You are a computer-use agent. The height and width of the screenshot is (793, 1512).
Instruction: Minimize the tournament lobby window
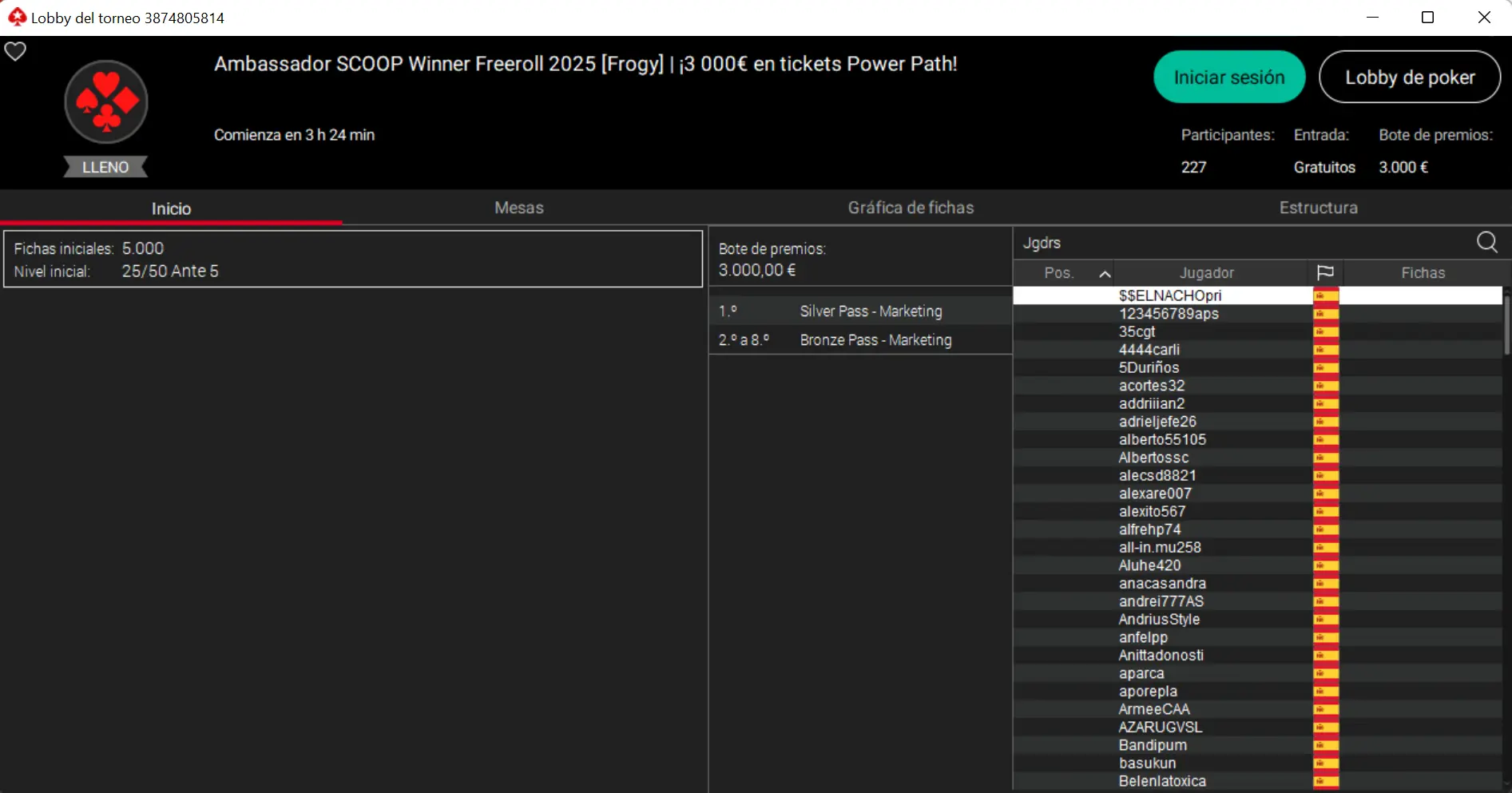[1373, 17]
